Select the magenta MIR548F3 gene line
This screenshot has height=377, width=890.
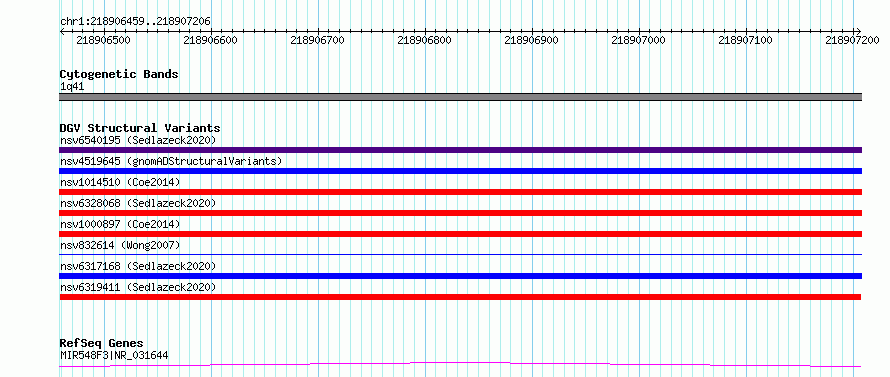click(460, 364)
